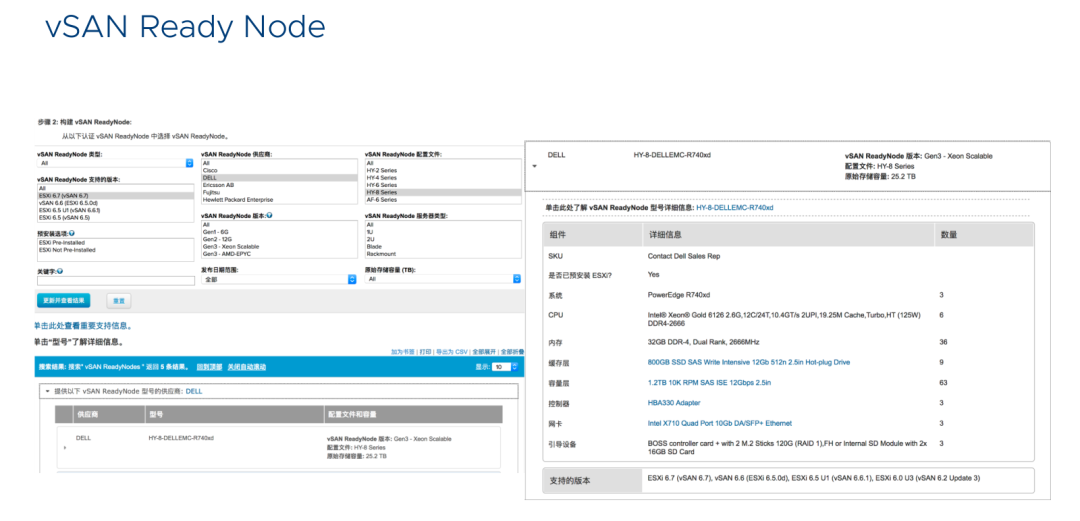Select ESXi Pre-Installed option
Screen dimensions: 1080x521
point(116,243)
